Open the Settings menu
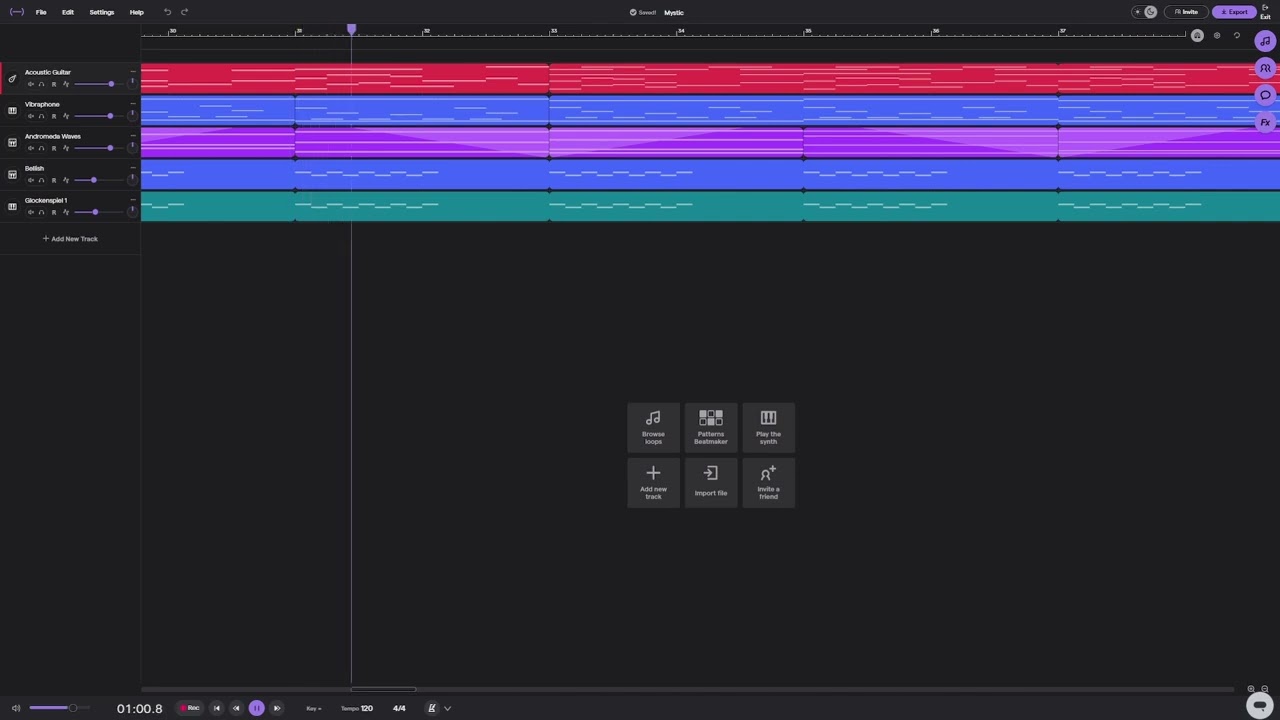The image size is (1280, 720). point(102,12)
